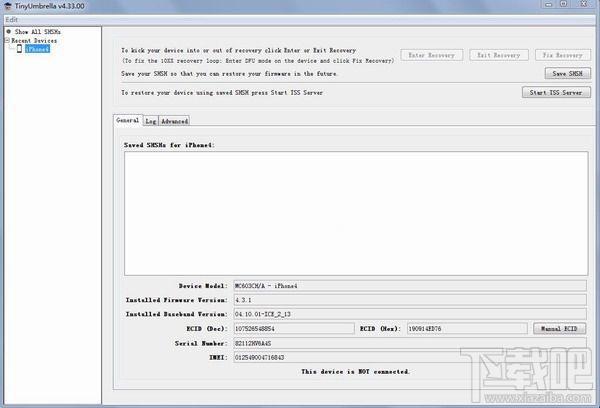Click the Enter Recovery button
The image size is (600, 408).
(x=432, y=55)
